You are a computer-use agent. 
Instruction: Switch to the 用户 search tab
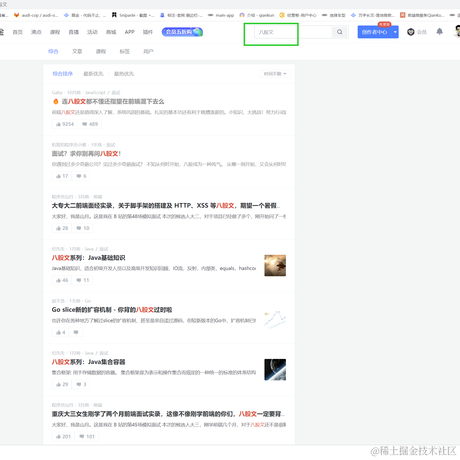(148, 51)
